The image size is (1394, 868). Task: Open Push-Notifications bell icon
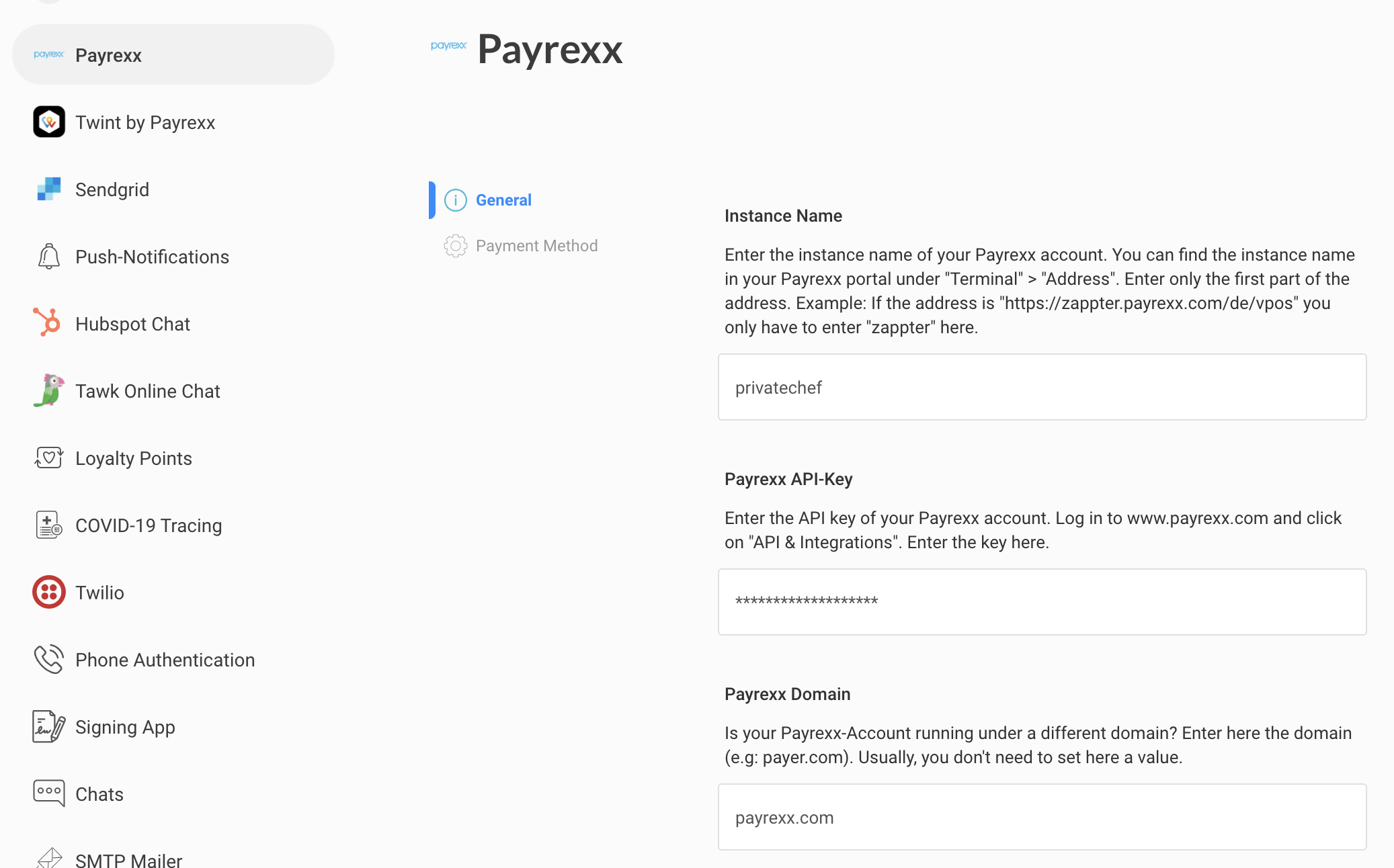(49, 256)
